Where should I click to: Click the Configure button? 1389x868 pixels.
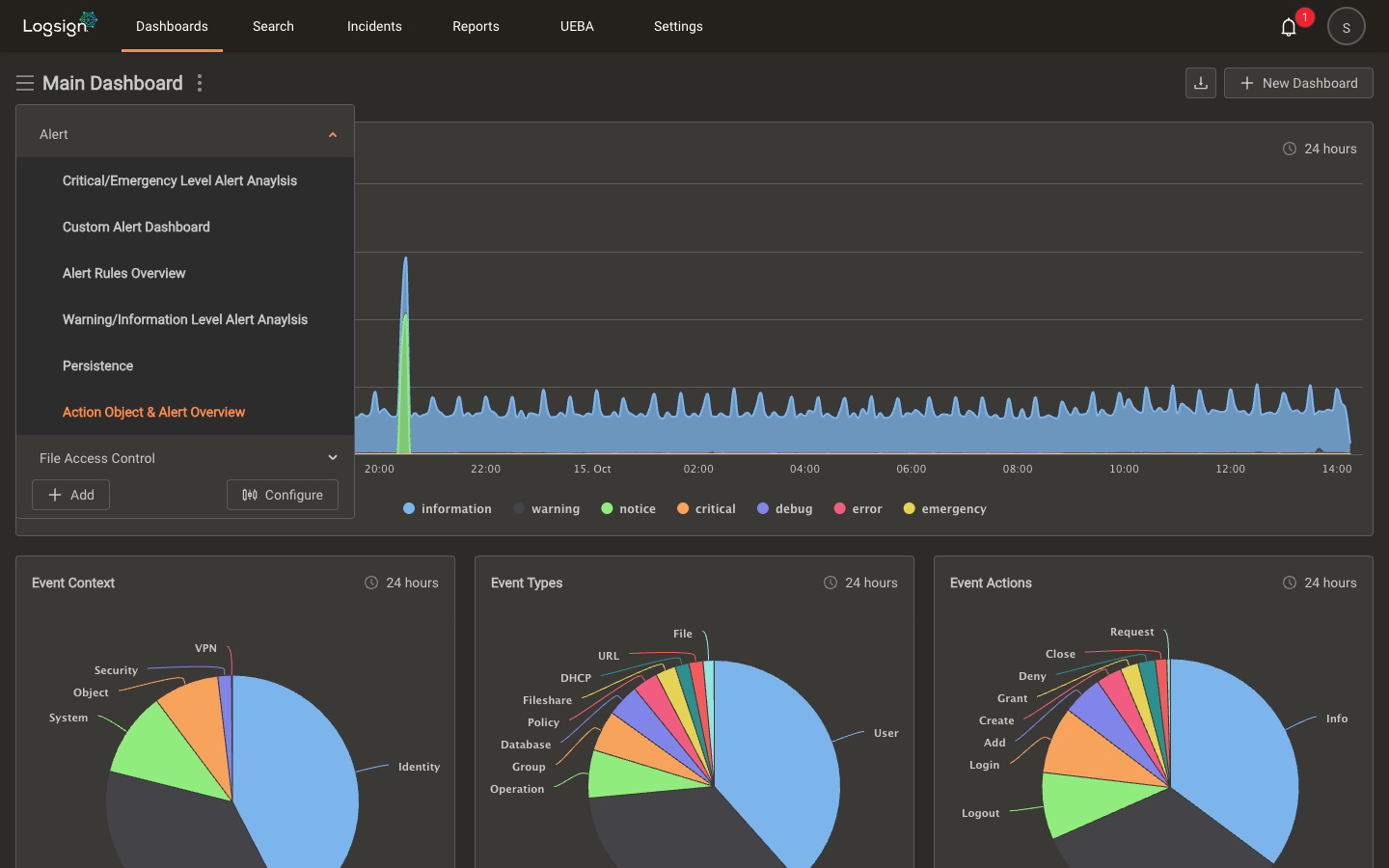(283, 495)
